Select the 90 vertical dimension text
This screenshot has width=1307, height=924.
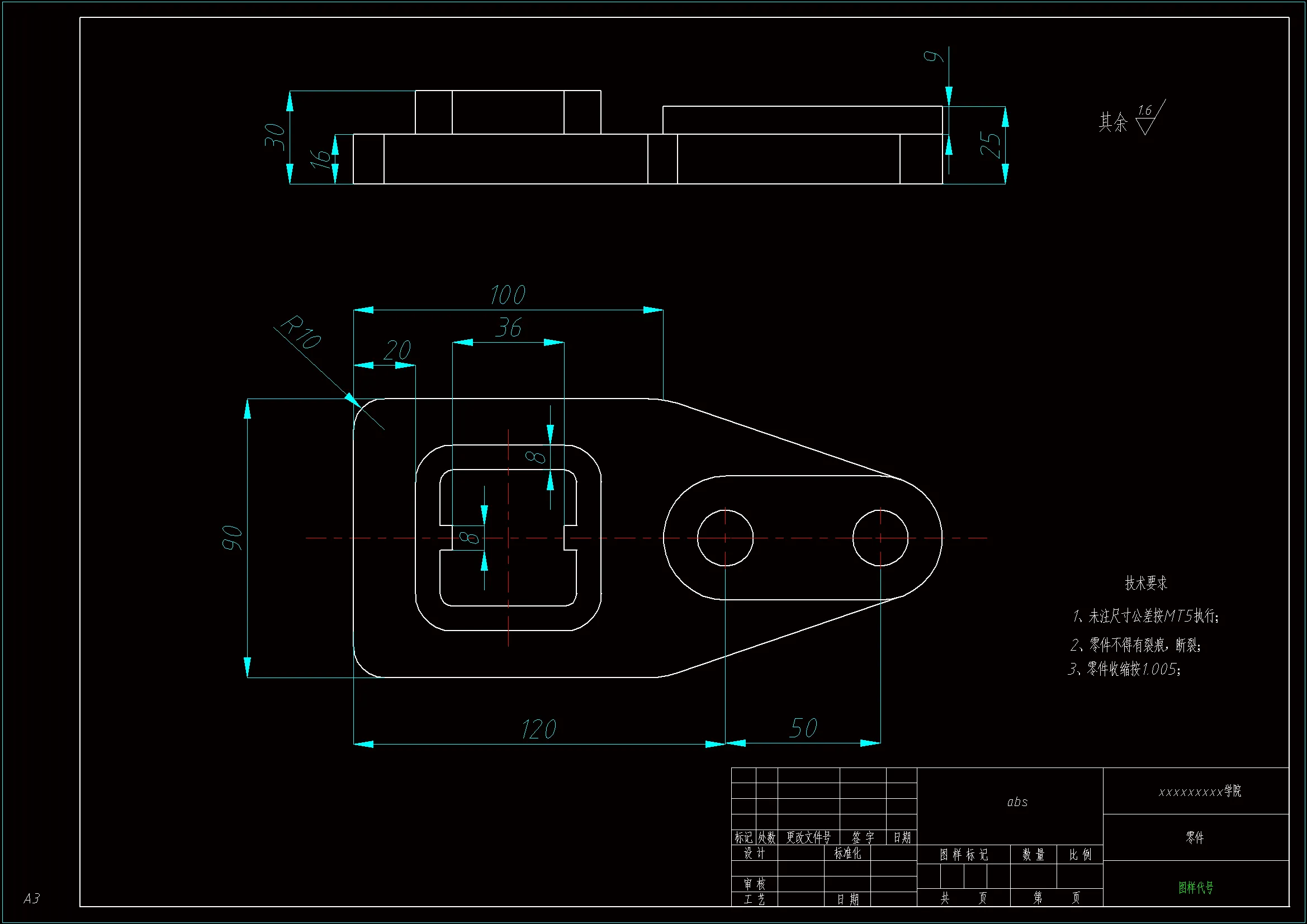coord(231,538)
